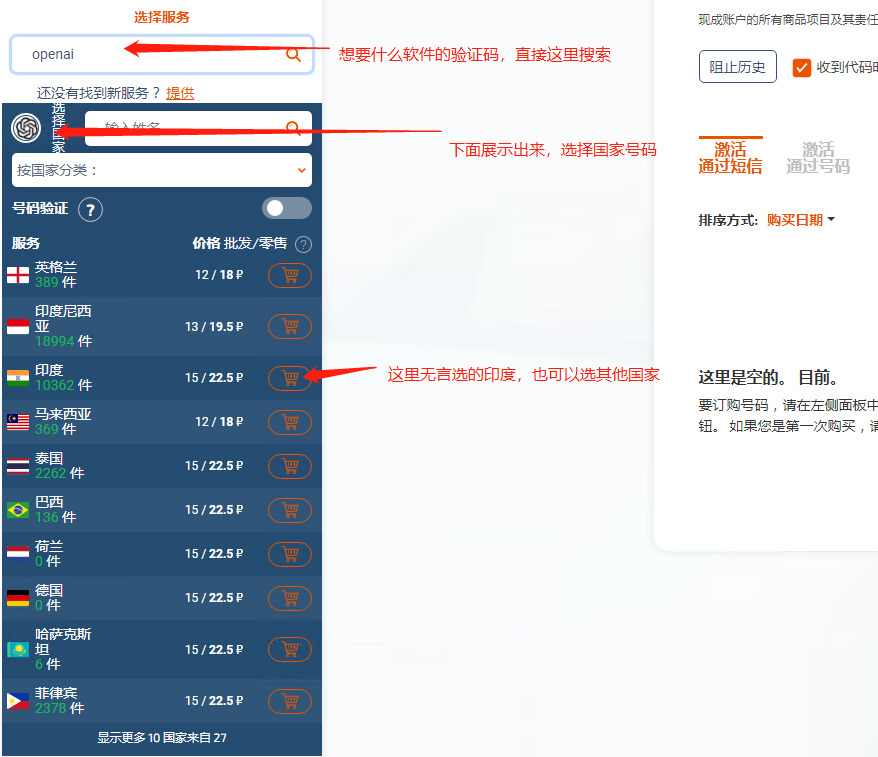Add 菲律宾 number to cart
Image resolution: width=878 pixels, height=757 pixels.
(289, 701)
